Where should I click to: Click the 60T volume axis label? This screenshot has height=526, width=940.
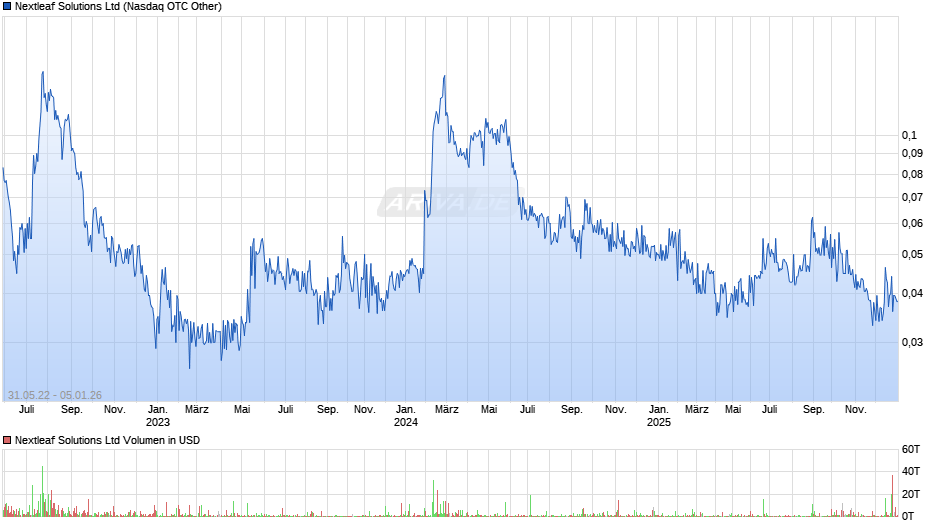[x=911, y=450]
